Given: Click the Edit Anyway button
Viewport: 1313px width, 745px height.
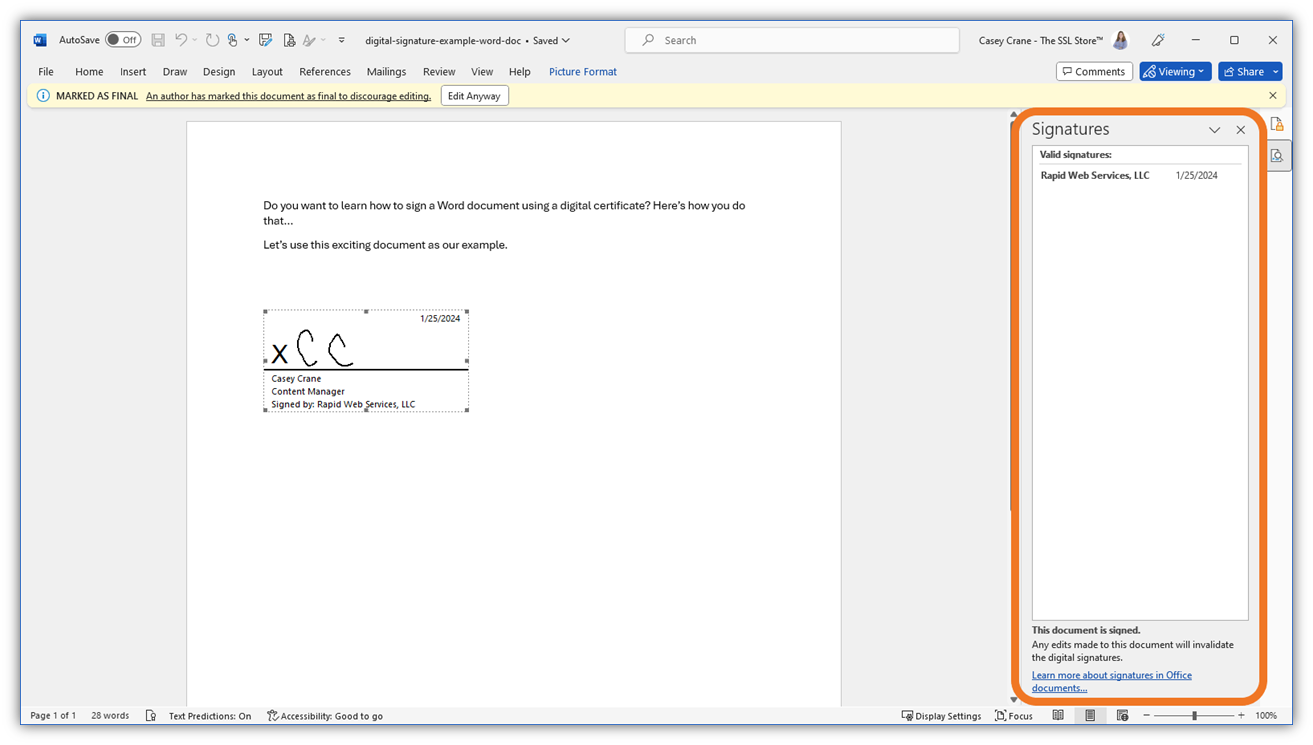Looking at the screenshot, I should click(x=474, y=95).
